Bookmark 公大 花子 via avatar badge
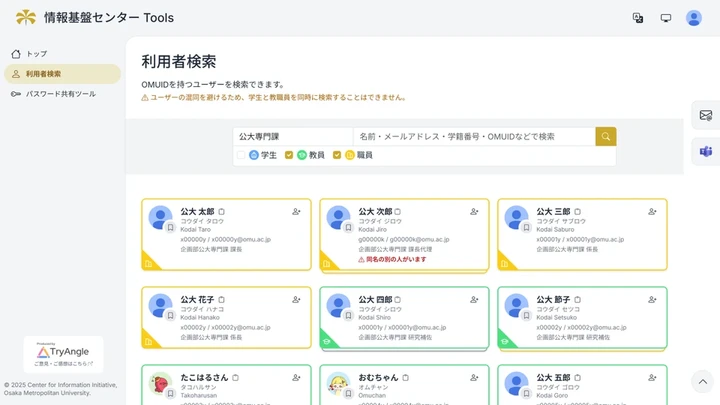 (x=170, y=315)
